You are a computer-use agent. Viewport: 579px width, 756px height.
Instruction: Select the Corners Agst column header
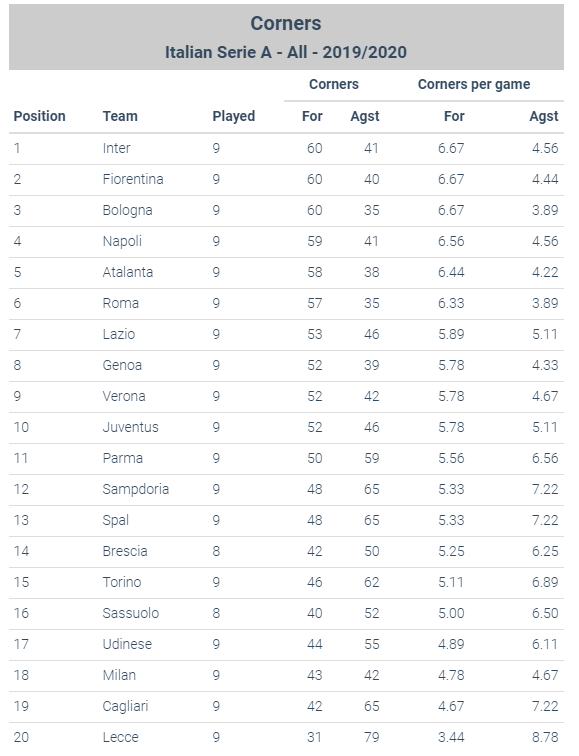364,117
